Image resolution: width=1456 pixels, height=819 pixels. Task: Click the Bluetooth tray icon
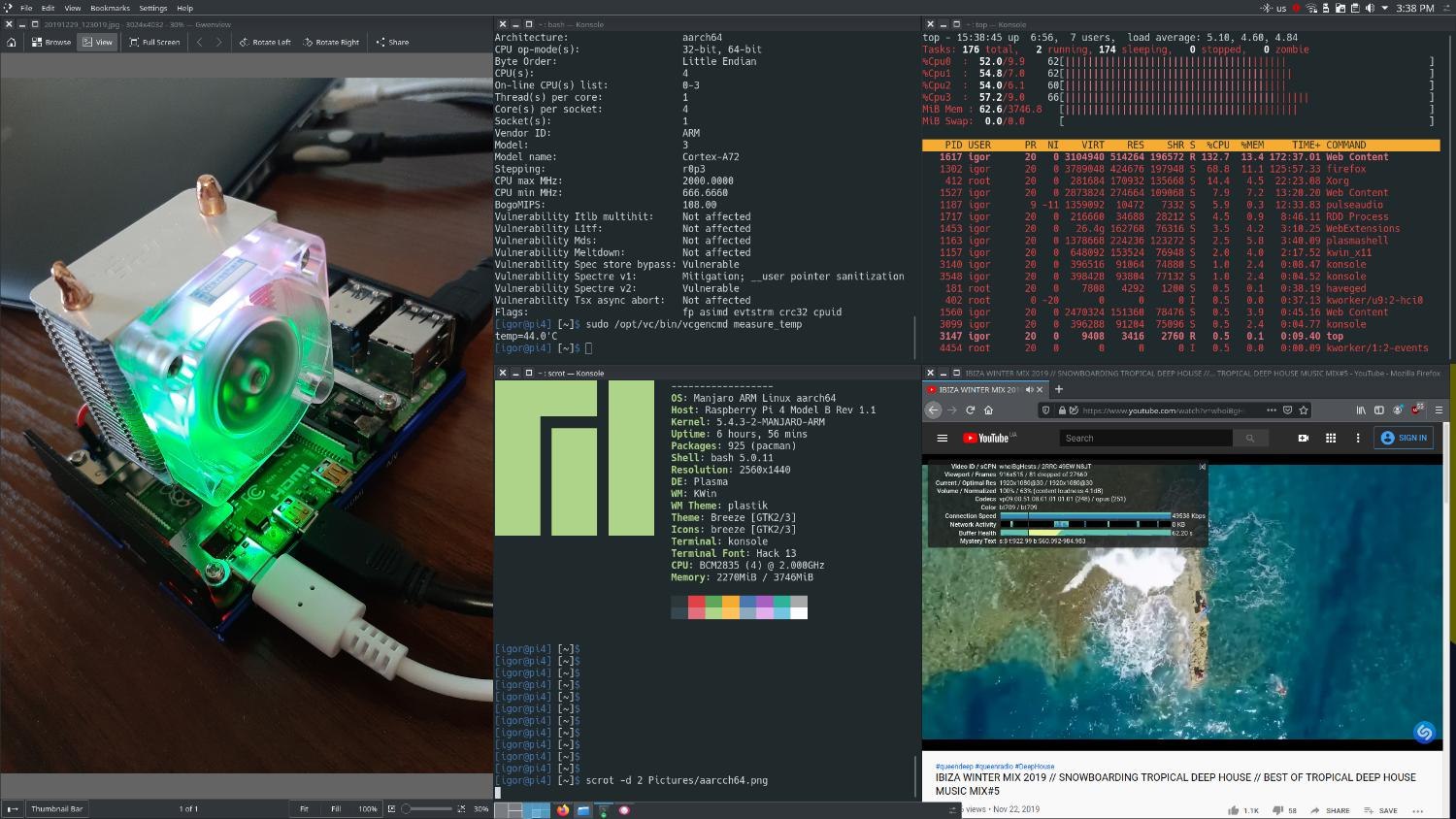click(1266, 8)
